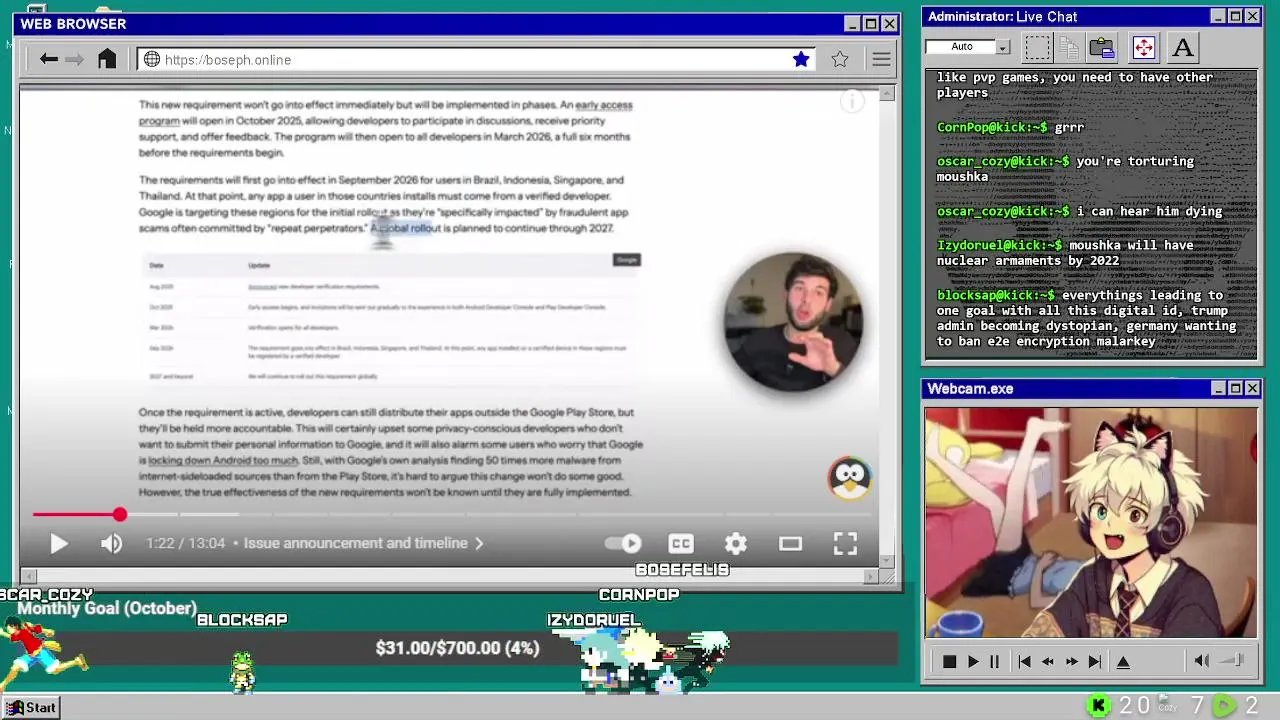Image resolution: width=1280 pixels, height=720 pixels.
Task: Open the browser hamburger menu
Action: click(x=881, y=59)
